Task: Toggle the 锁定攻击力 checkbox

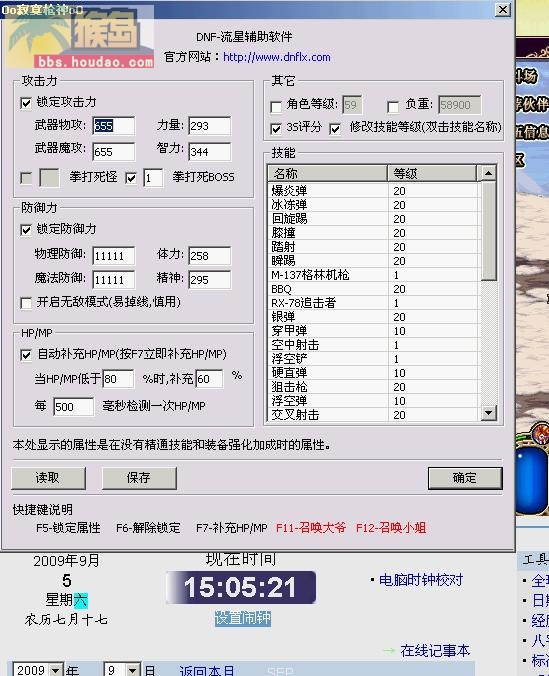Action: click(26, 103)
